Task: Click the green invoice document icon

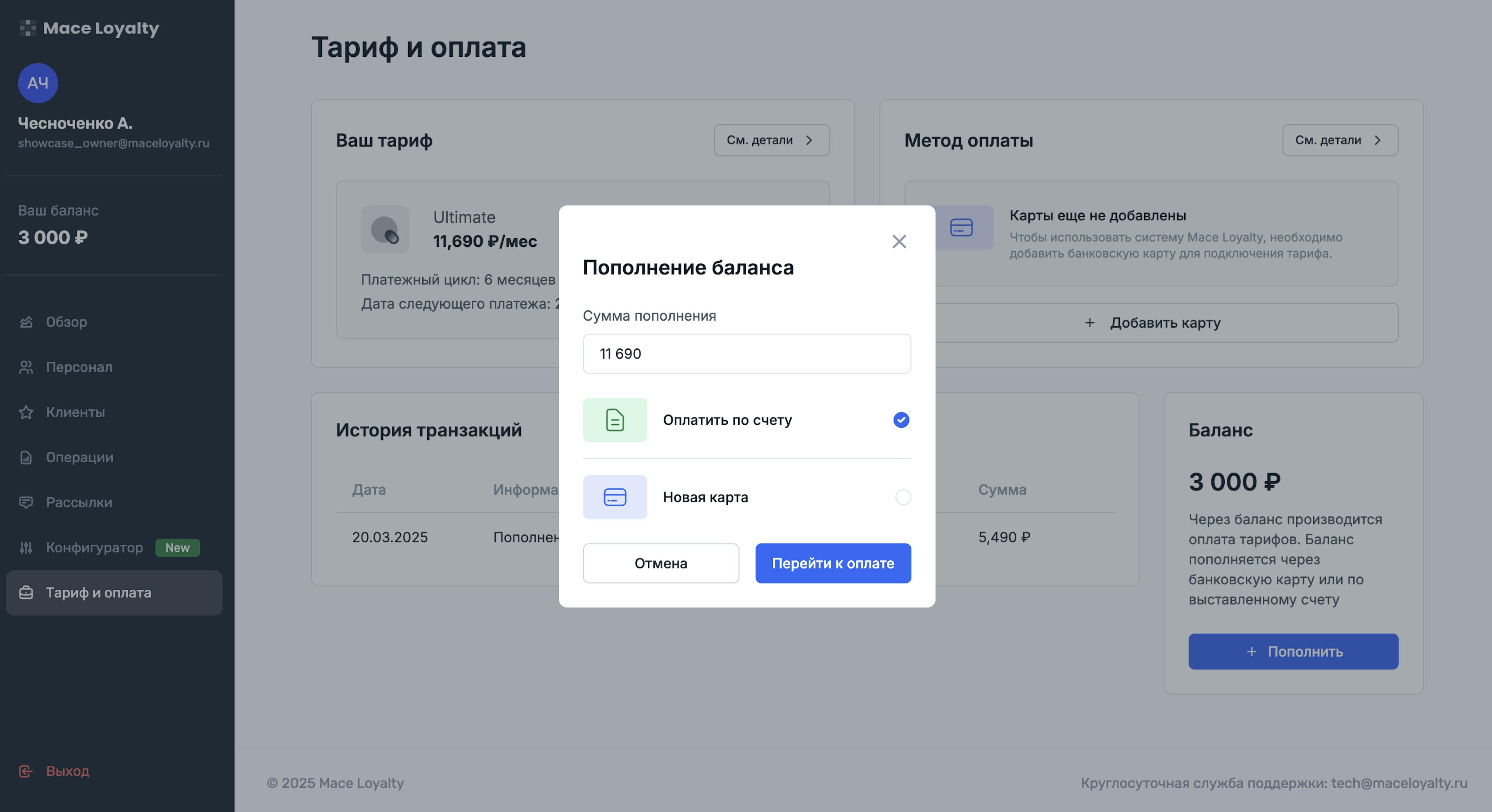Action: [x=615, y=420]
